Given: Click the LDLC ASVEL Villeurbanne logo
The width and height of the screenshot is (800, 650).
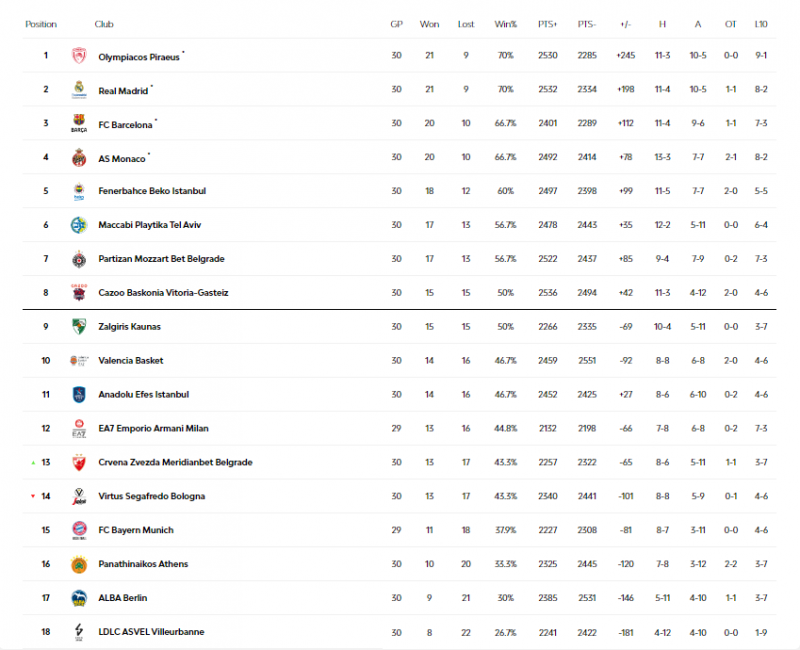Looking at the screenshot, I should (x=79, y=632).
